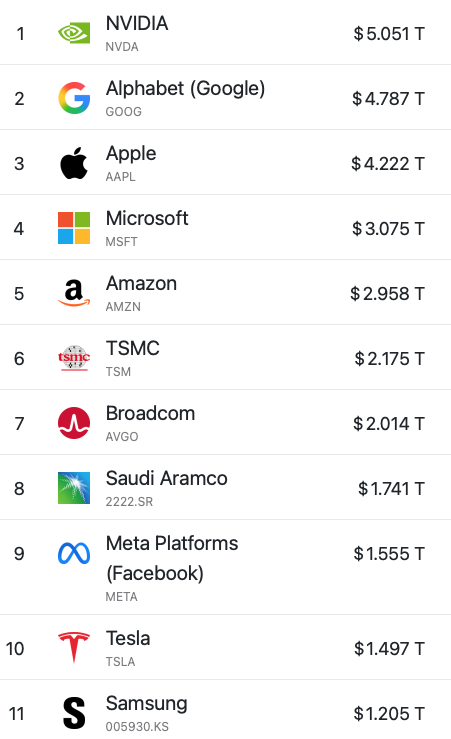The width and height of the screenshot is (451, 739).
Task: Open the Amazon logo icon
Action: coord(74,293)
